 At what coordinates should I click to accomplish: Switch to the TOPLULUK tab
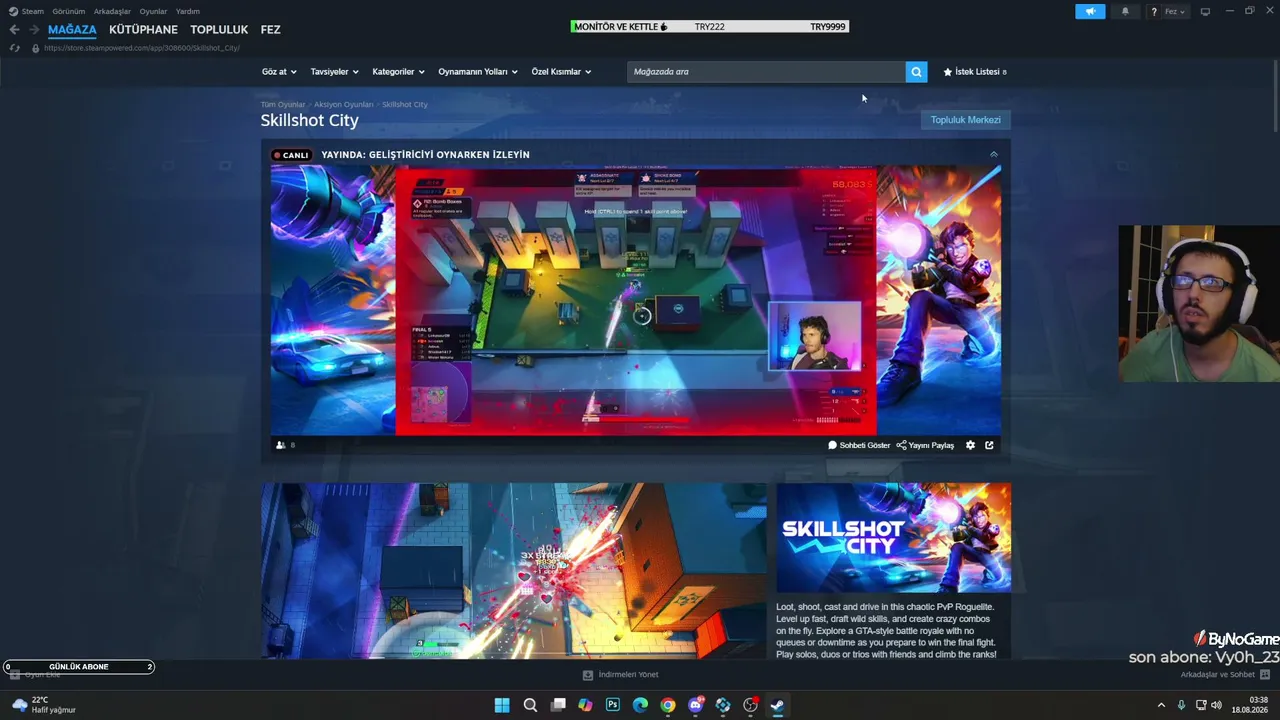219,30
